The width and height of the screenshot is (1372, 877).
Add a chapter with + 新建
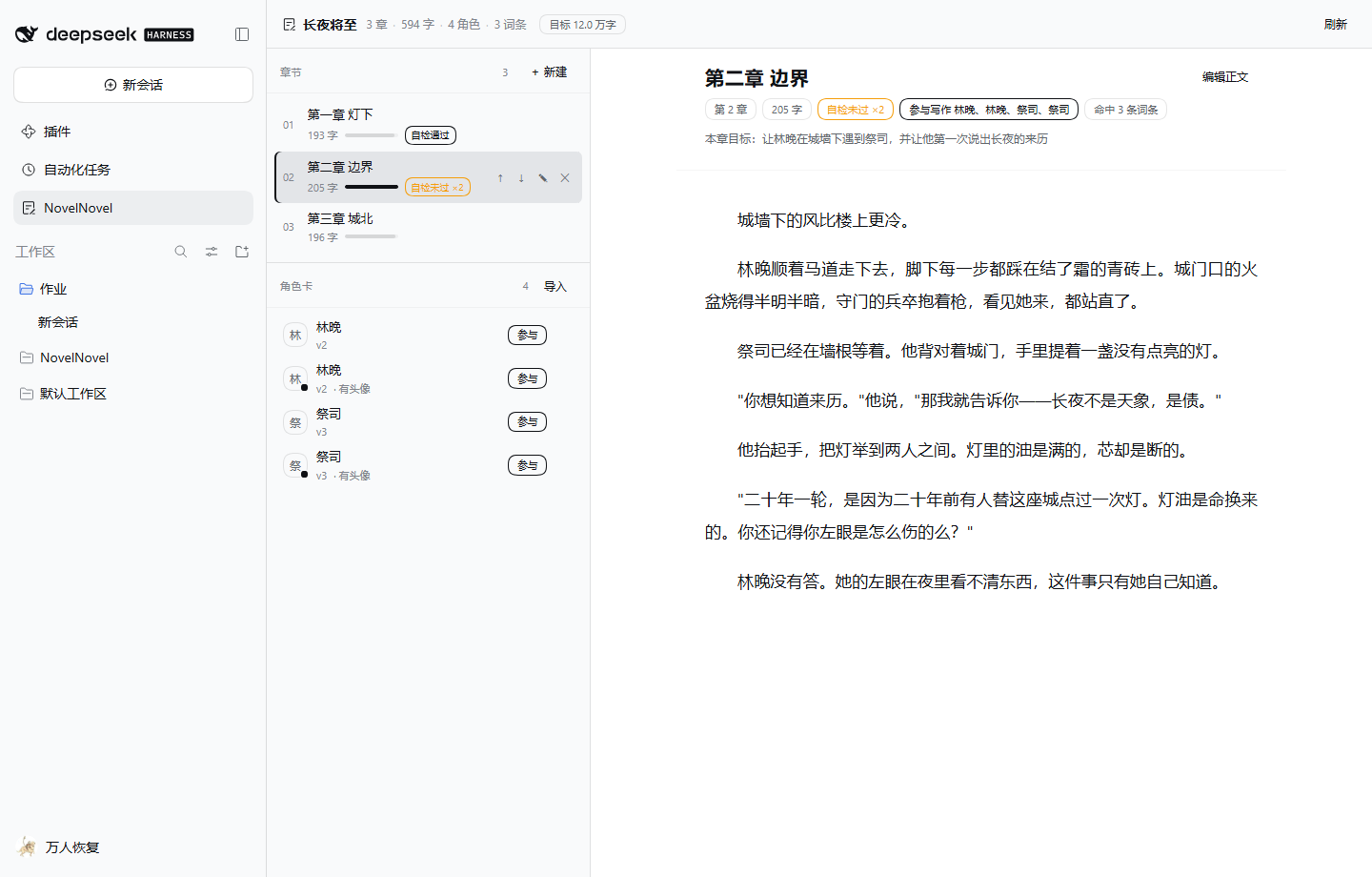pyautogui.click(x=550, y=72)
